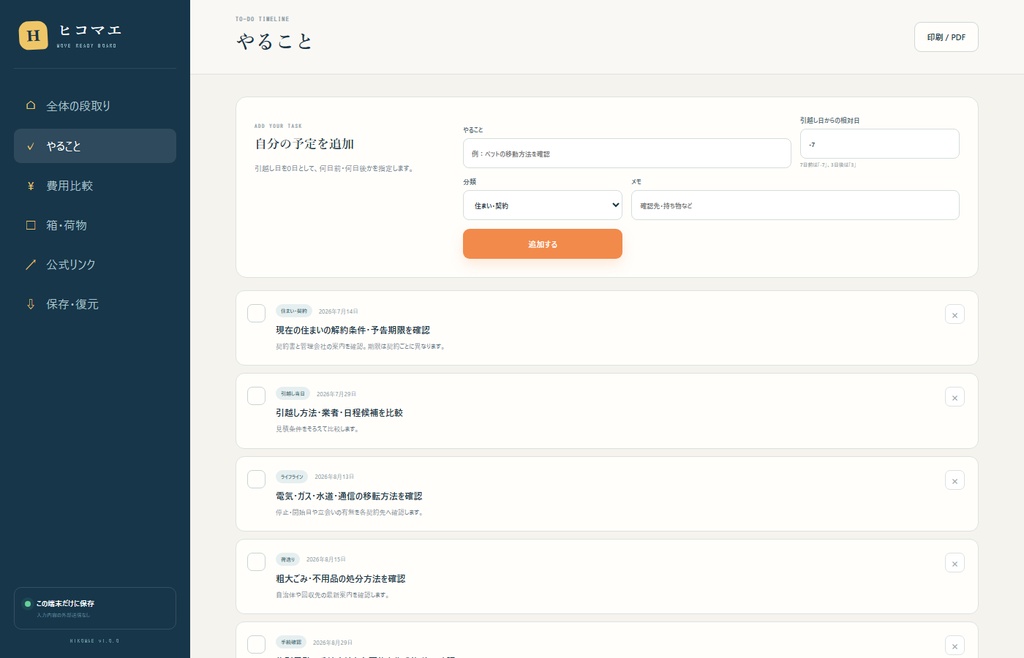Click the download arrow icon beside 保存・復元
This screenshot has width=1024, height=658.
[x=31, y=304]
